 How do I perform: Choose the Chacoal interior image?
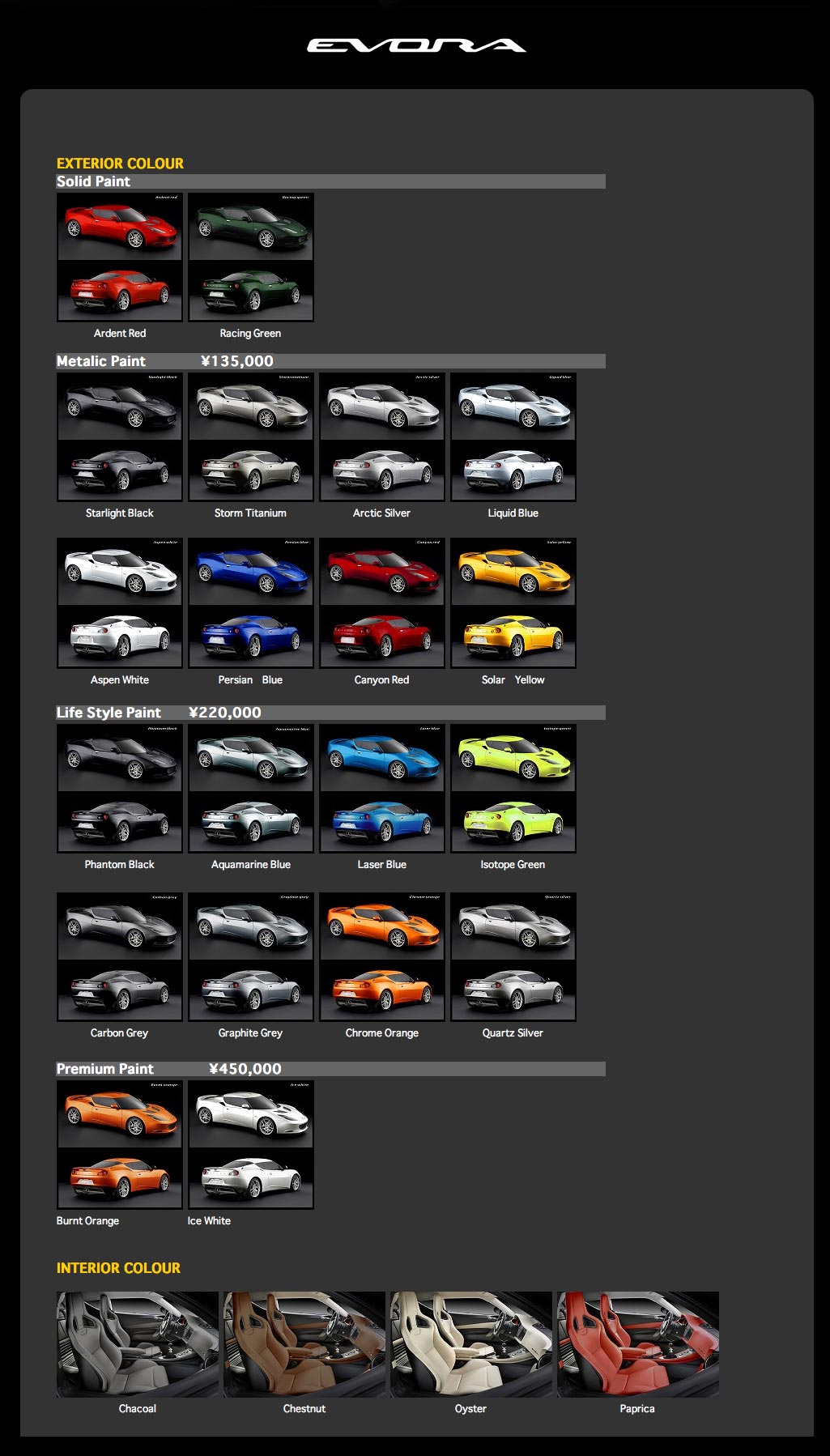[x=138, y=1344]
